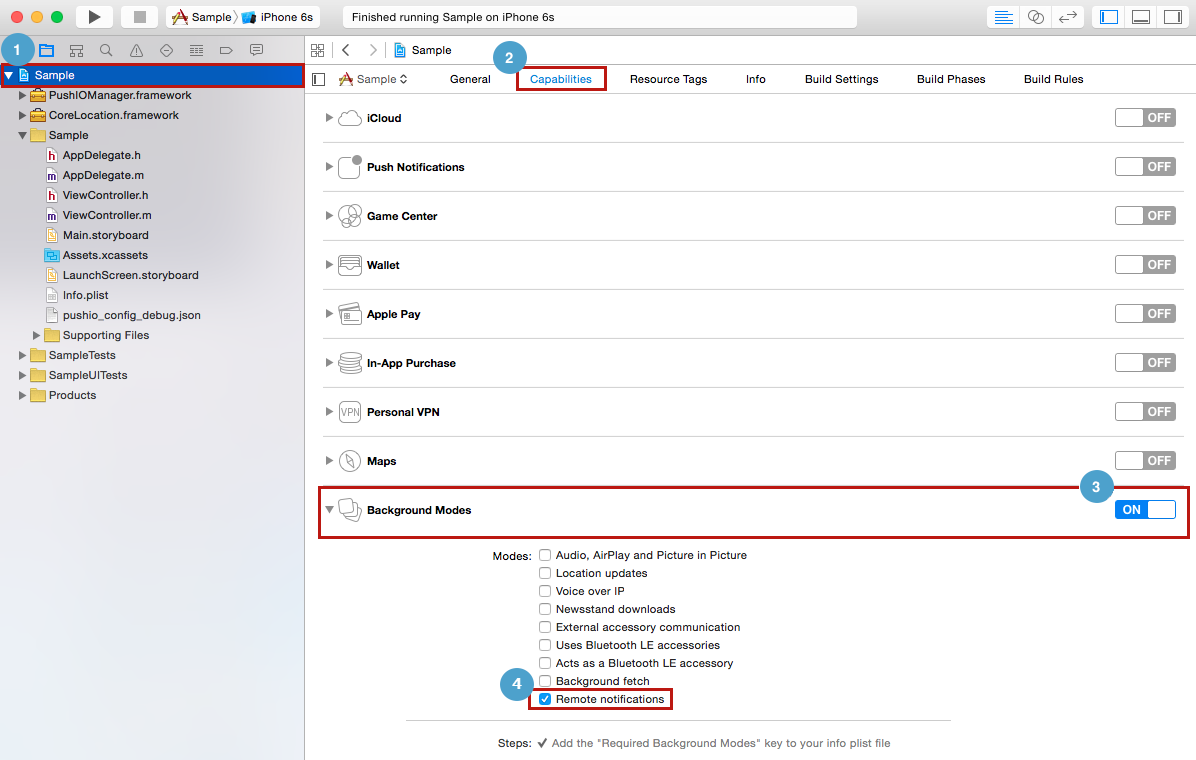Check Newsstand downloads mode
This screenshot has height=760, width=1196.
pyautogui.click(x=545, y=609)
